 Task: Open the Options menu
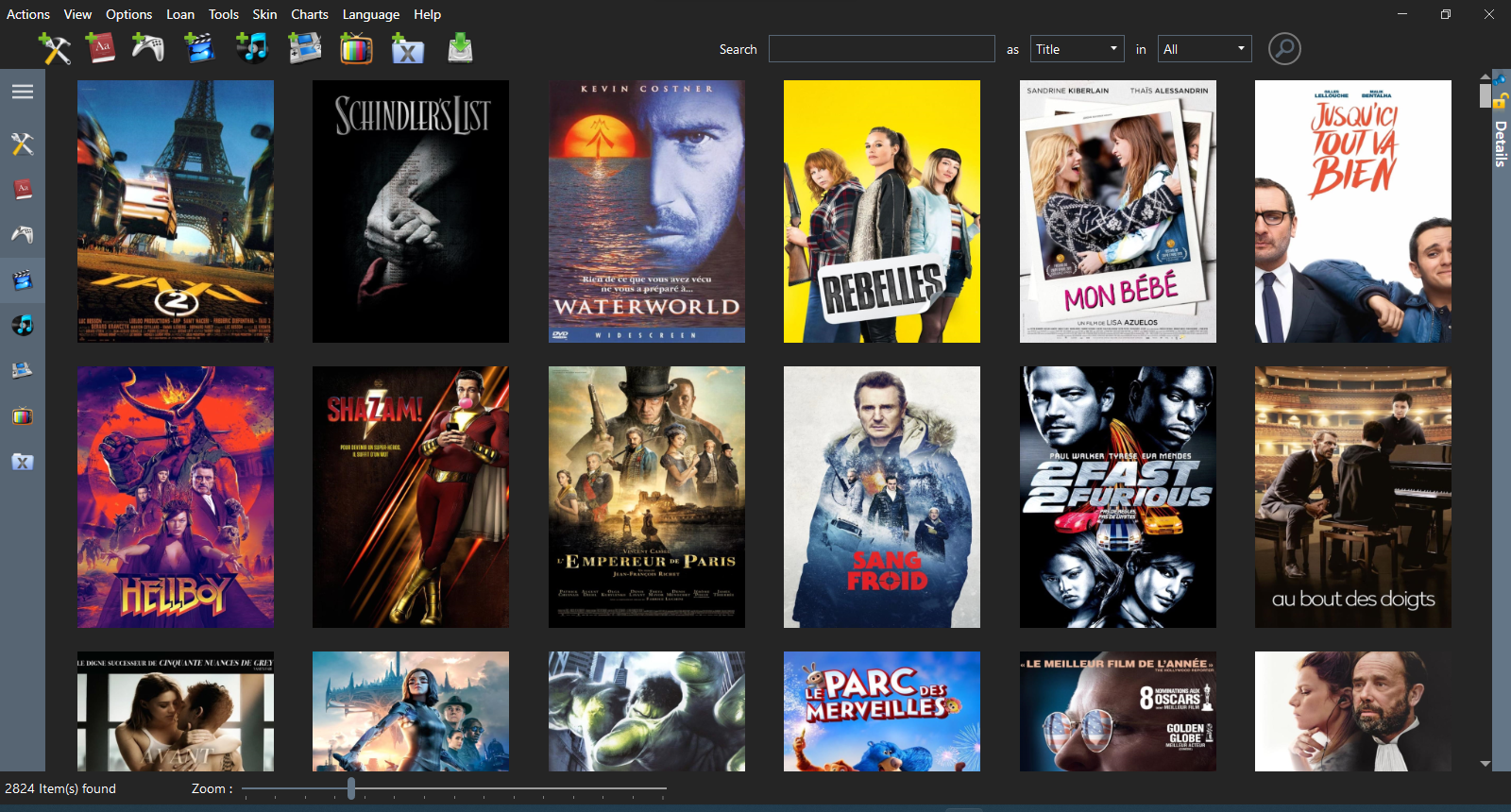[128, 14]
